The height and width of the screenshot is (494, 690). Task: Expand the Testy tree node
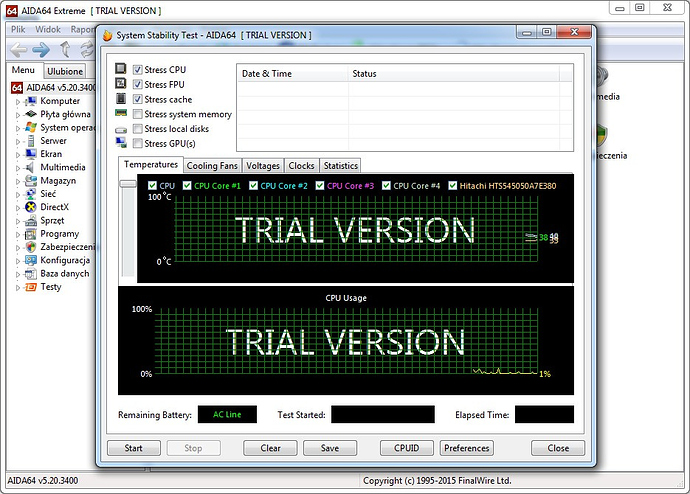[x=18, y=288]
